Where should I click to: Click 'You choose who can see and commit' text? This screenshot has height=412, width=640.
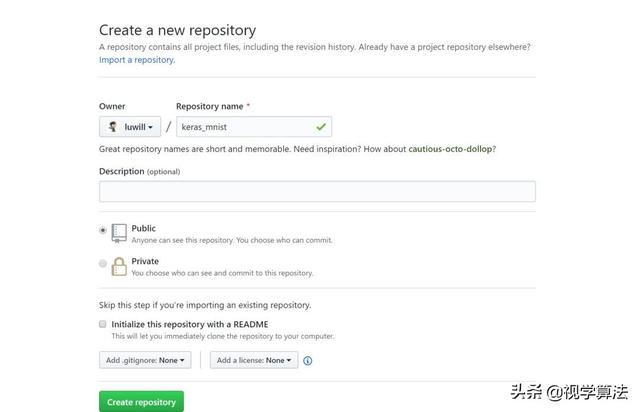(222, 273)
